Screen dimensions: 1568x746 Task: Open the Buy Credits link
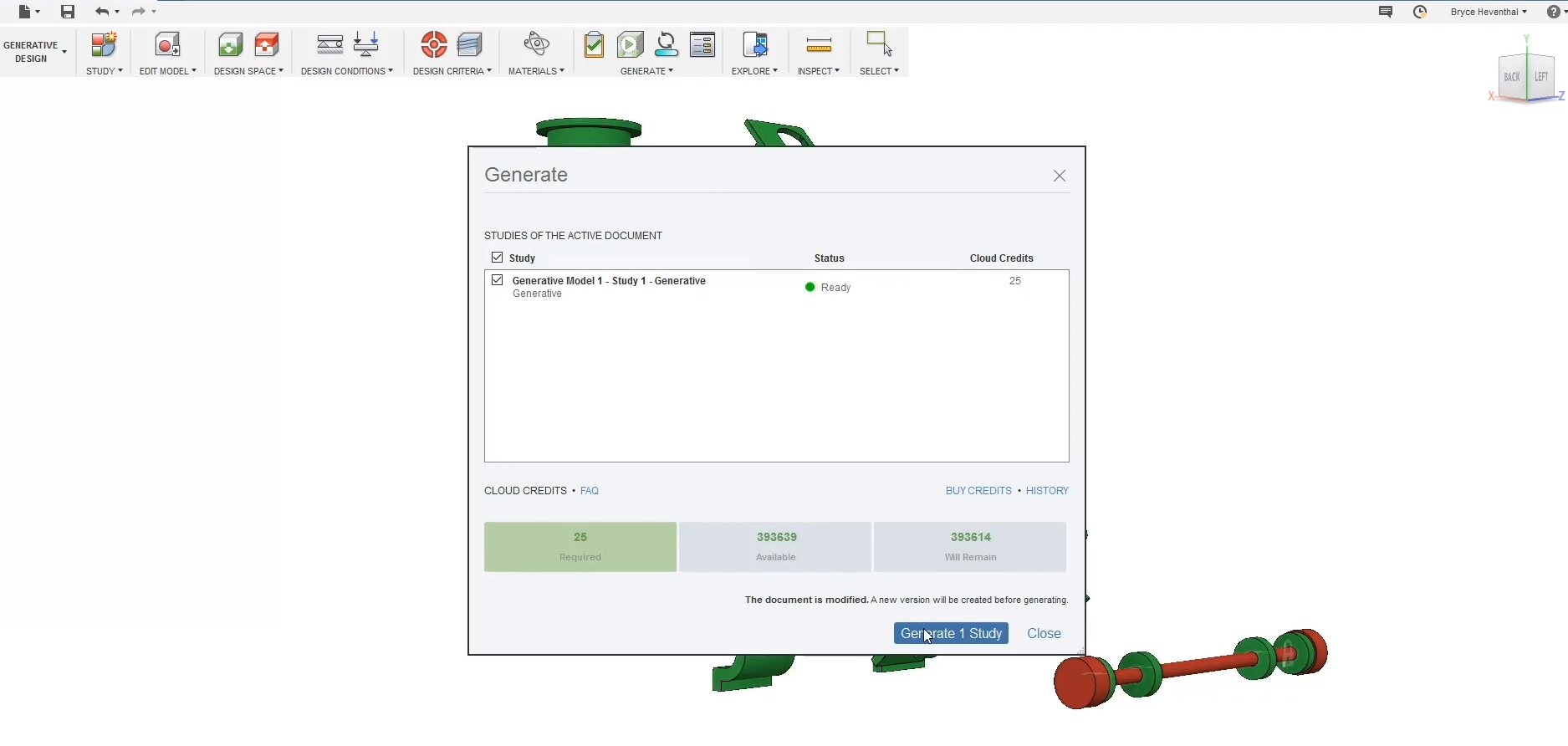(x=978, y=491)
